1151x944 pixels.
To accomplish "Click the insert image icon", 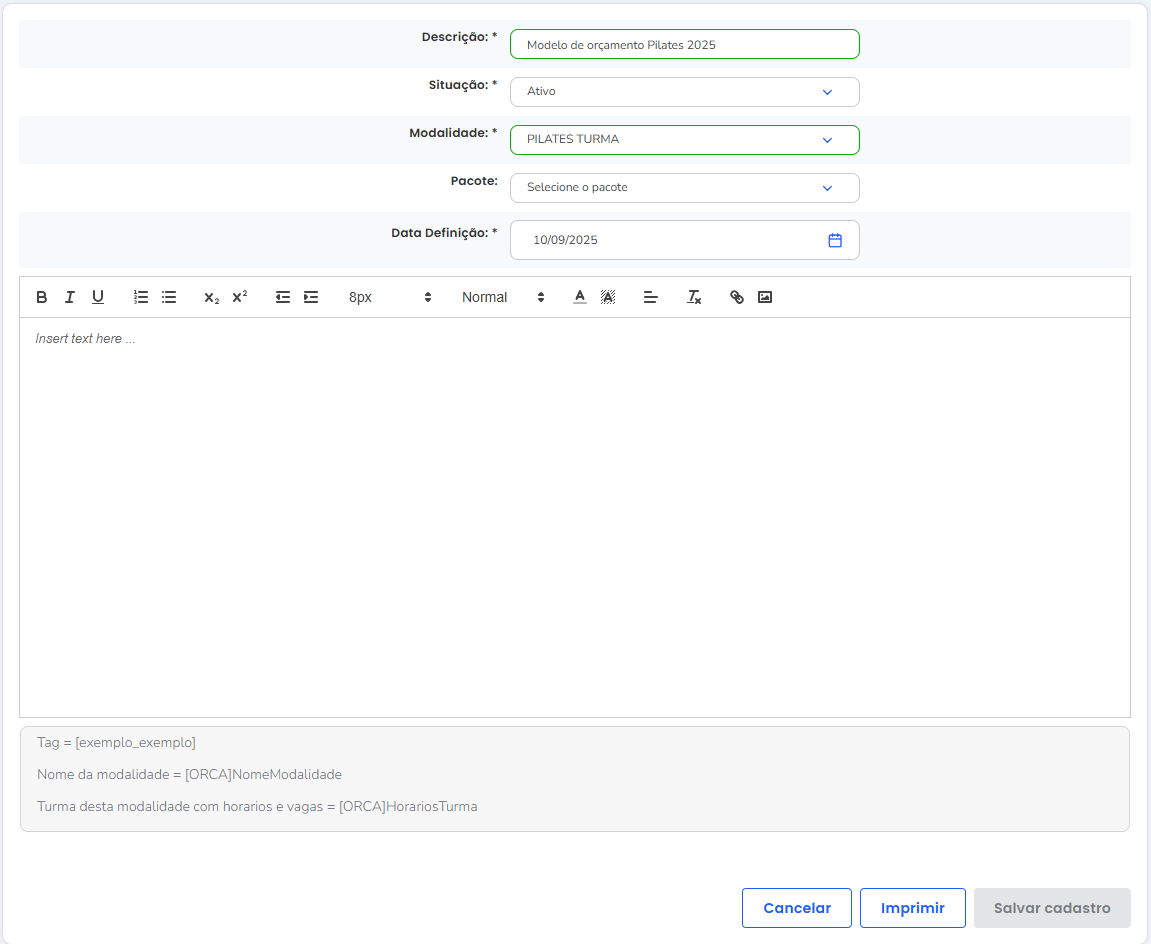I will 765,297.
